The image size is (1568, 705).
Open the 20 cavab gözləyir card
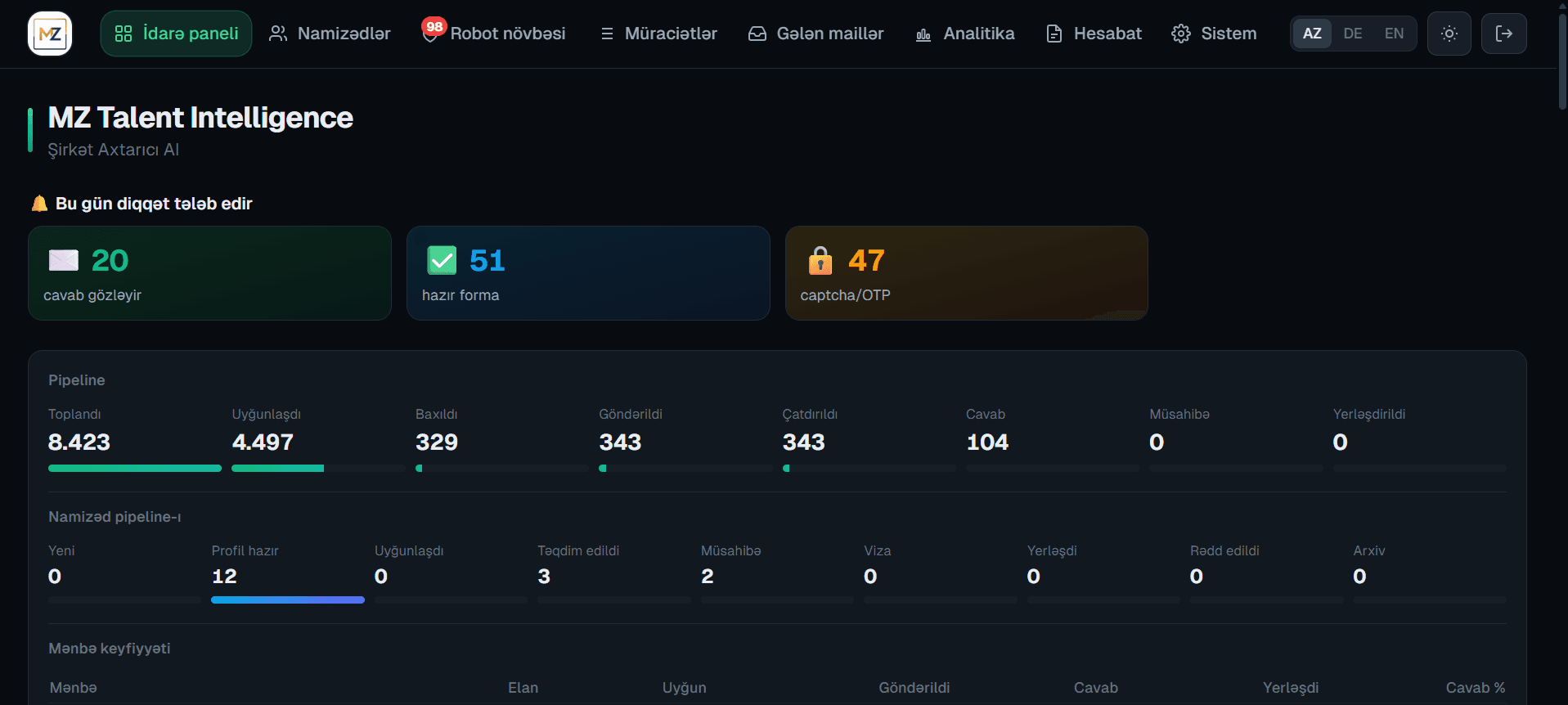click(x=209, y=273)
